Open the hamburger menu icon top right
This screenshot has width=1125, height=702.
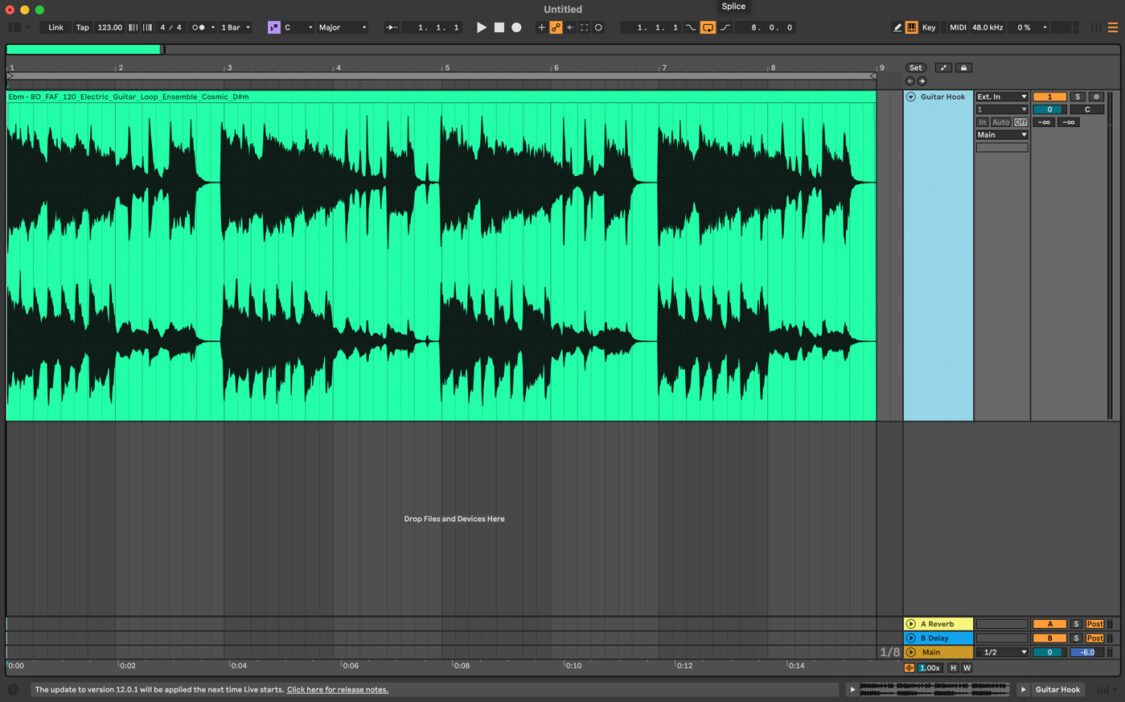coord(1113,27)
